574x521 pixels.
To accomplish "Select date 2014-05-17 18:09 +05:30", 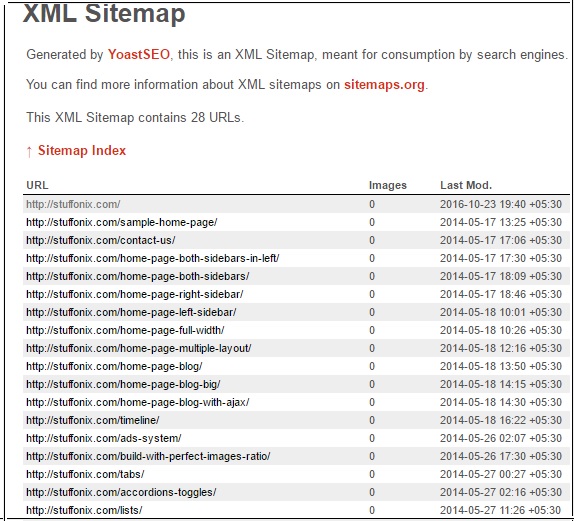I will pos(501,276).
